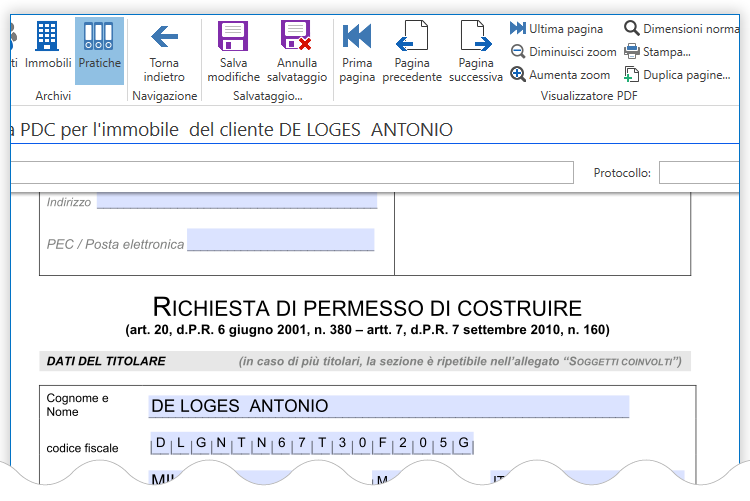
Task: Click Diminuisci zoom
Action: [563, 52]
